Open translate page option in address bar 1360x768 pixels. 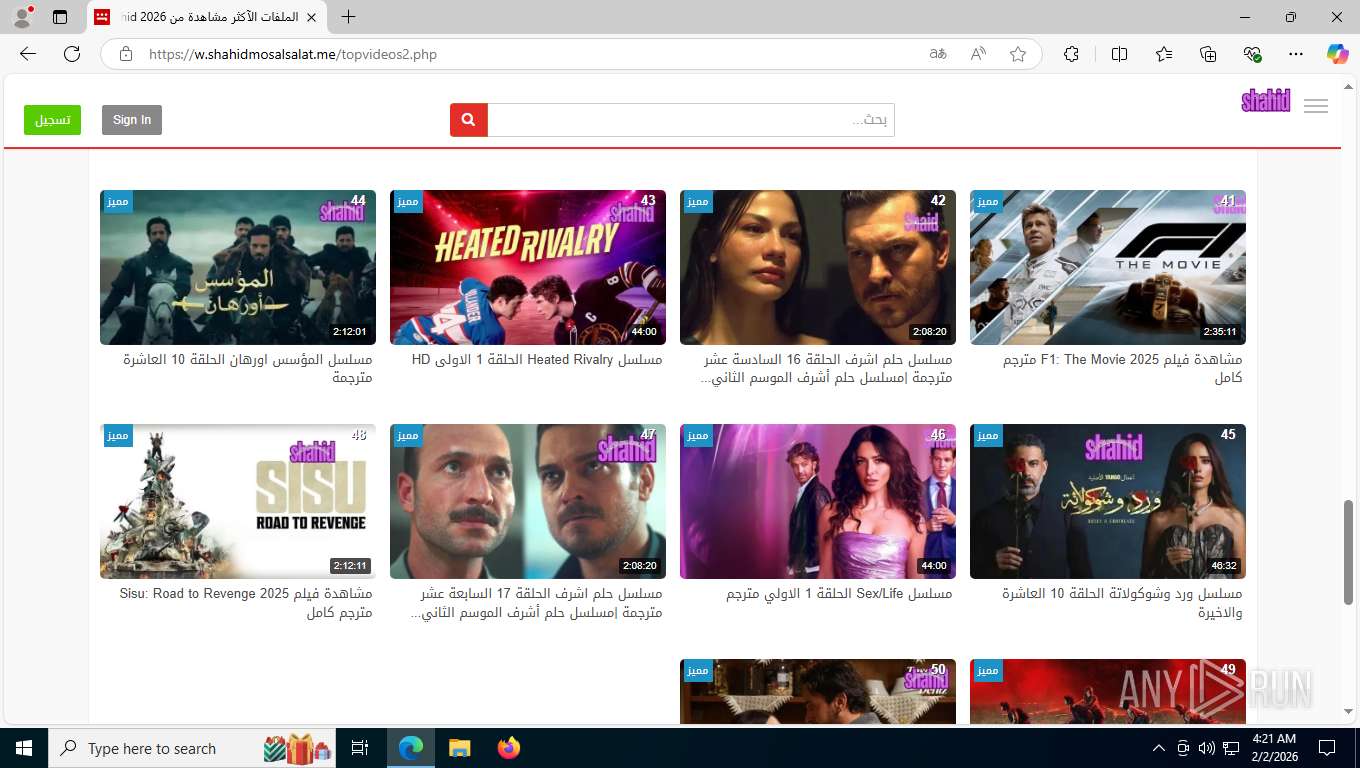coord(938,54)
